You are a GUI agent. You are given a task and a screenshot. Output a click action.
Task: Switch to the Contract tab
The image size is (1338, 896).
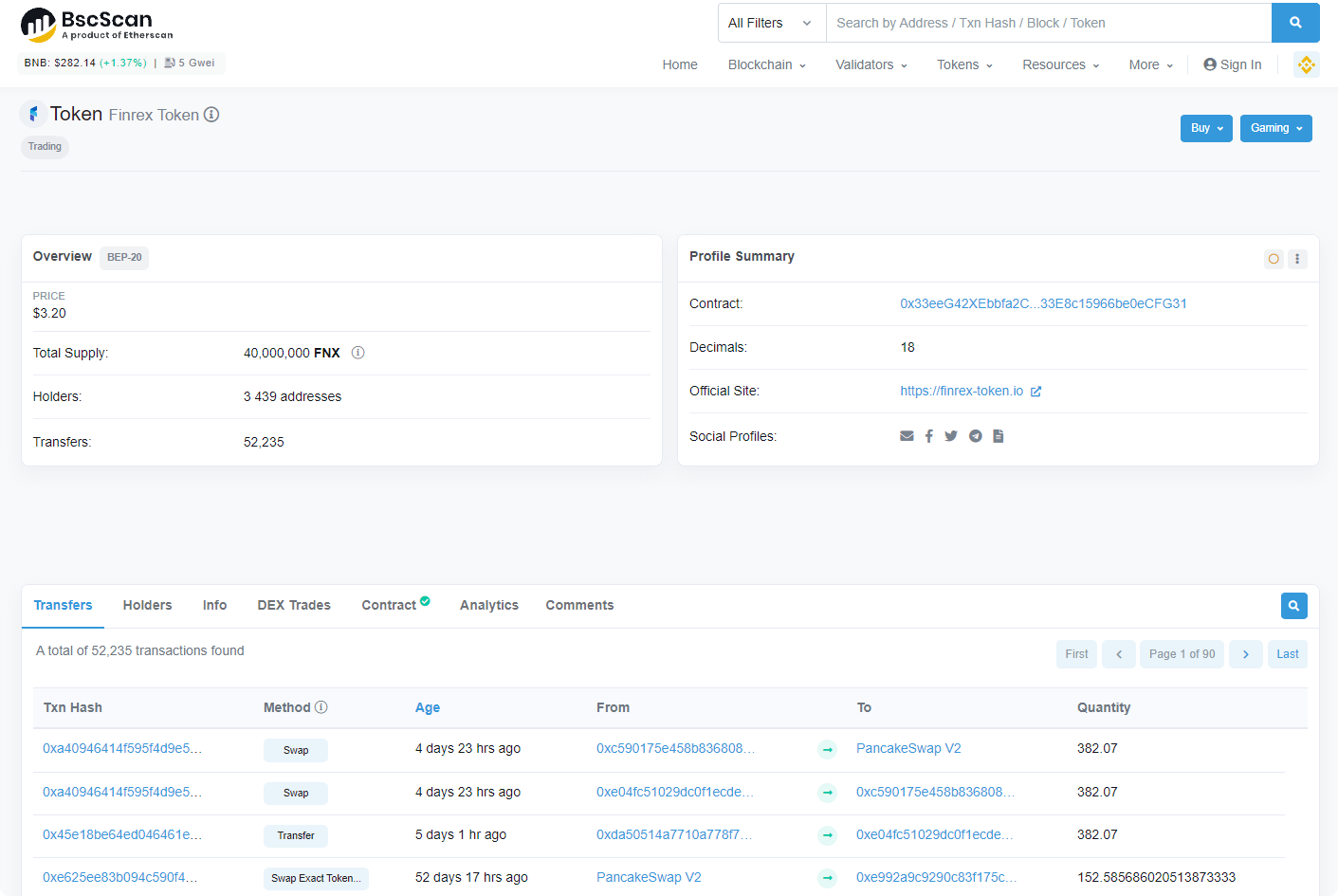(x=389, y=606)
